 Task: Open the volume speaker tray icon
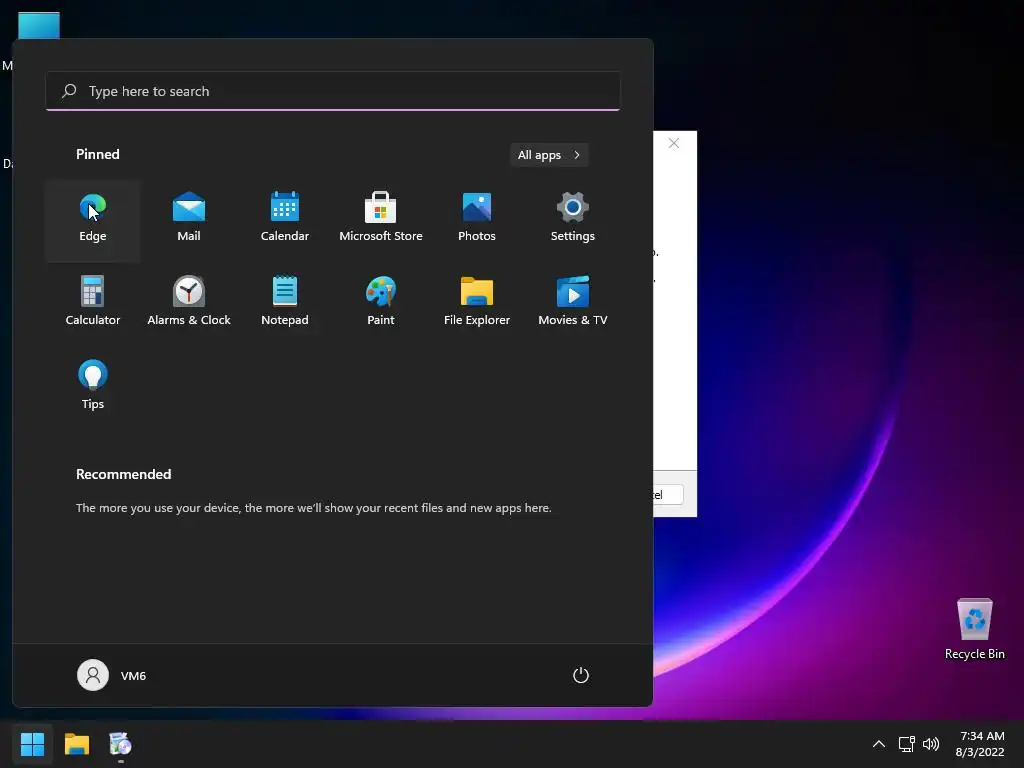931,744
